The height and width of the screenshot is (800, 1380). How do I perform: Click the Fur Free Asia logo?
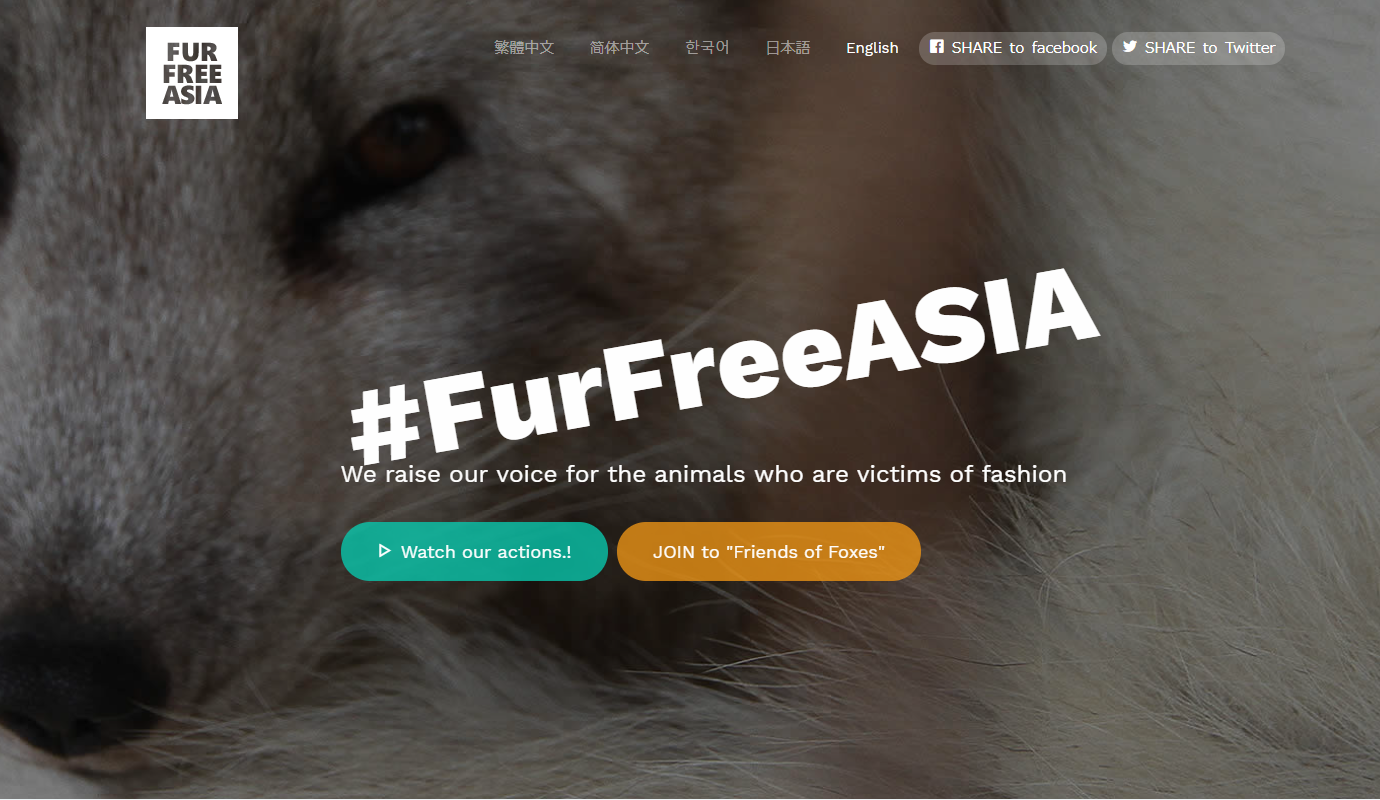[x=192, y=73]
